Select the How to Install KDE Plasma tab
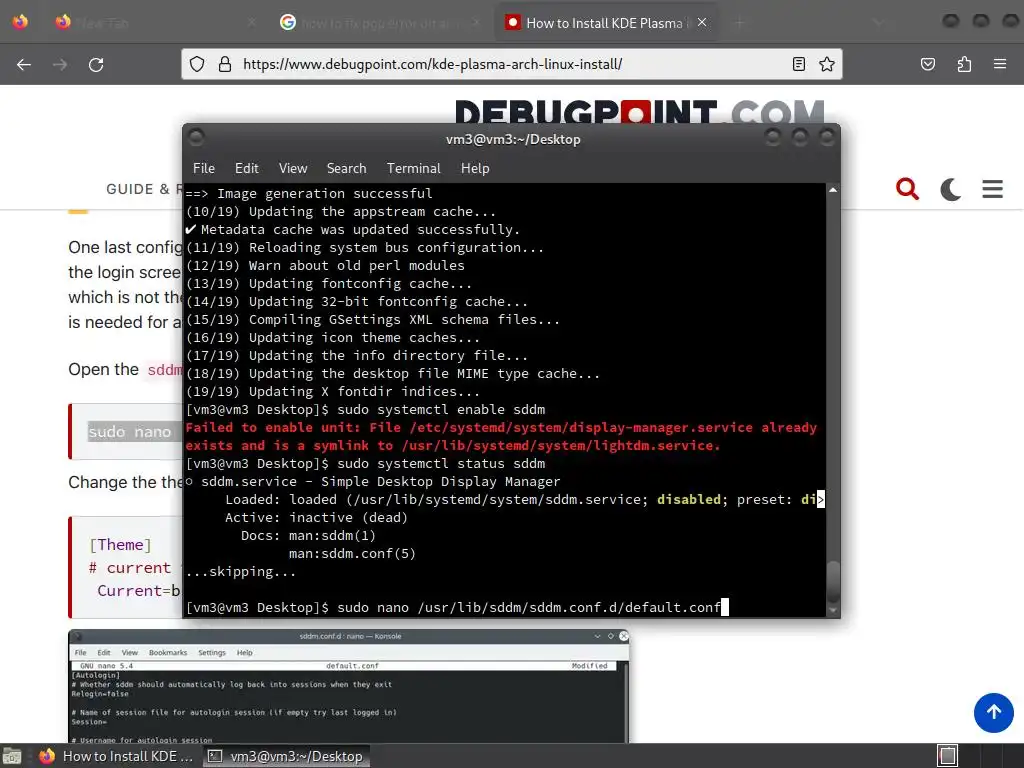 tap(605, 23)
